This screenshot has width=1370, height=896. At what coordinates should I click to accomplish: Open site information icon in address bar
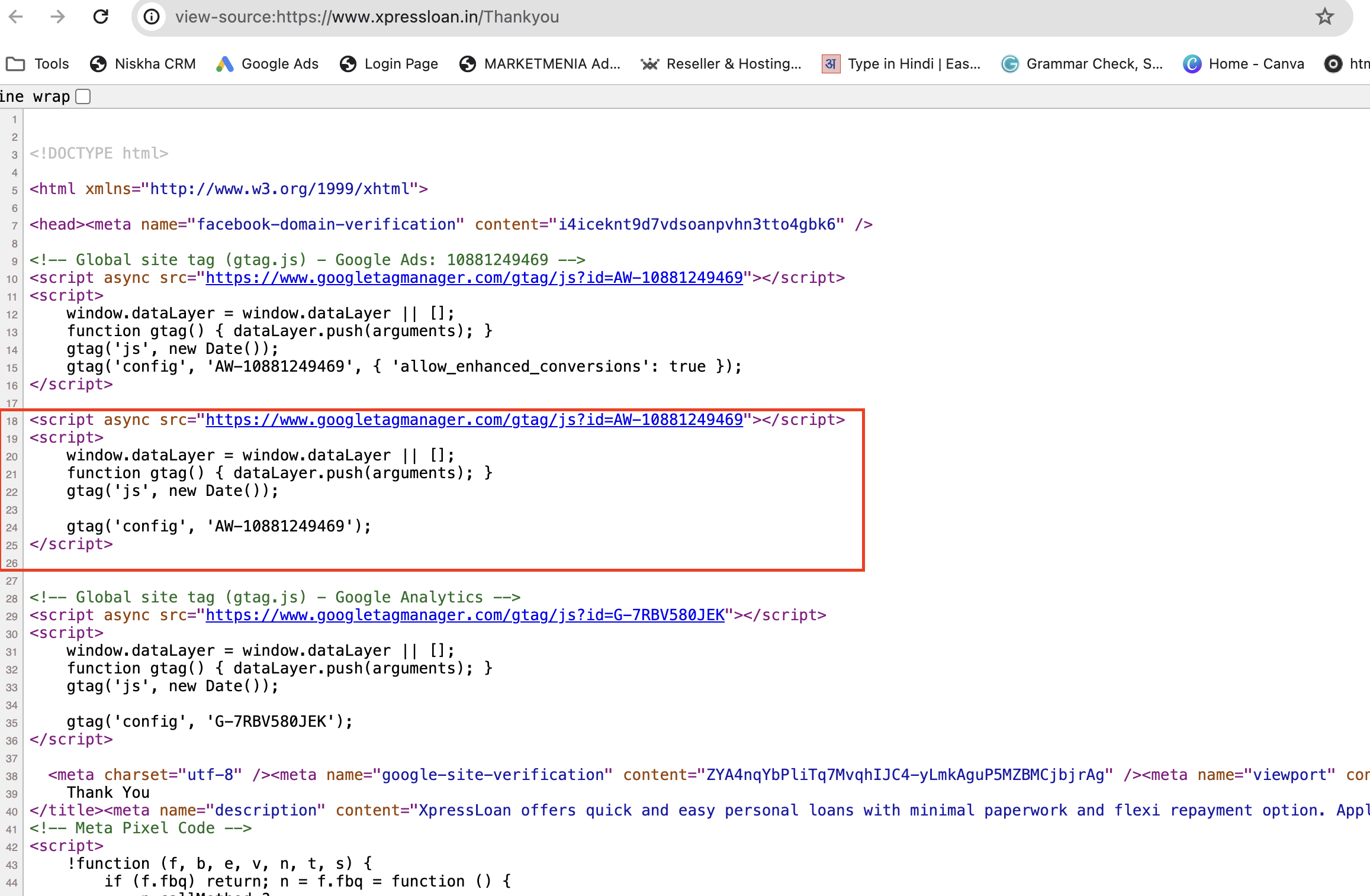coord(152,17)
